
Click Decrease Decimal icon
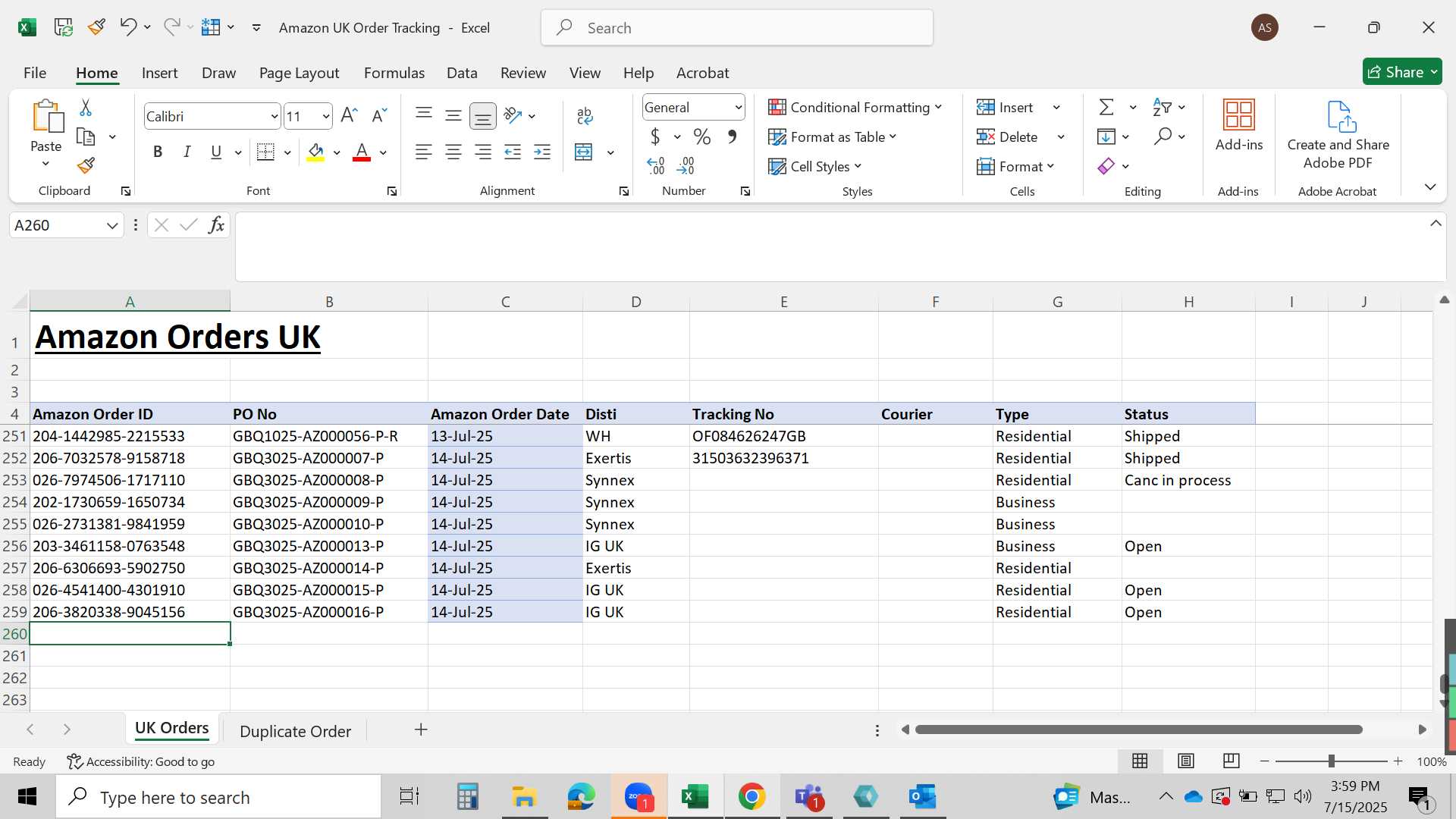coord(686,165)
